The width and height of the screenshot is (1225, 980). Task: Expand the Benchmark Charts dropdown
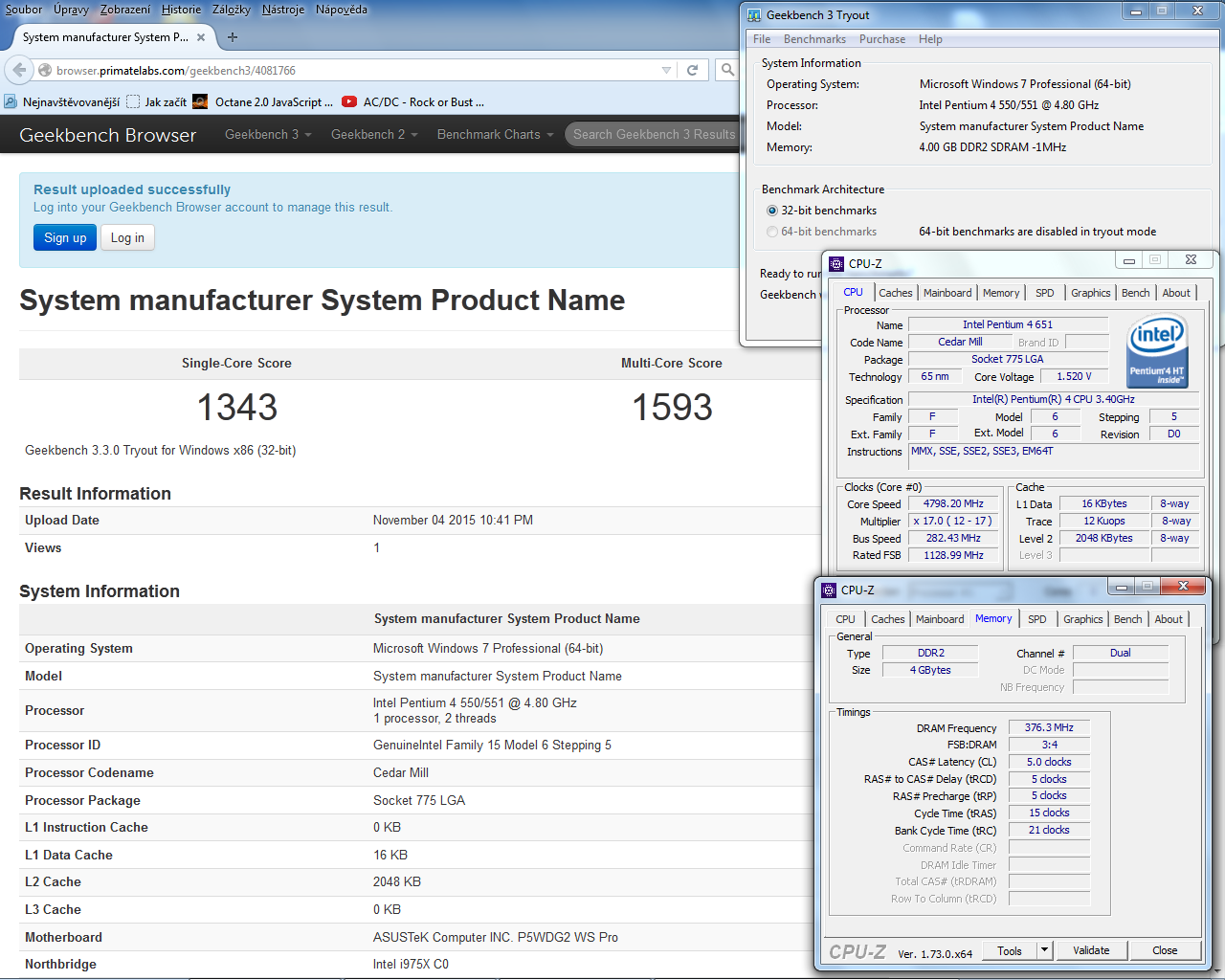click(x=495, y=135)
